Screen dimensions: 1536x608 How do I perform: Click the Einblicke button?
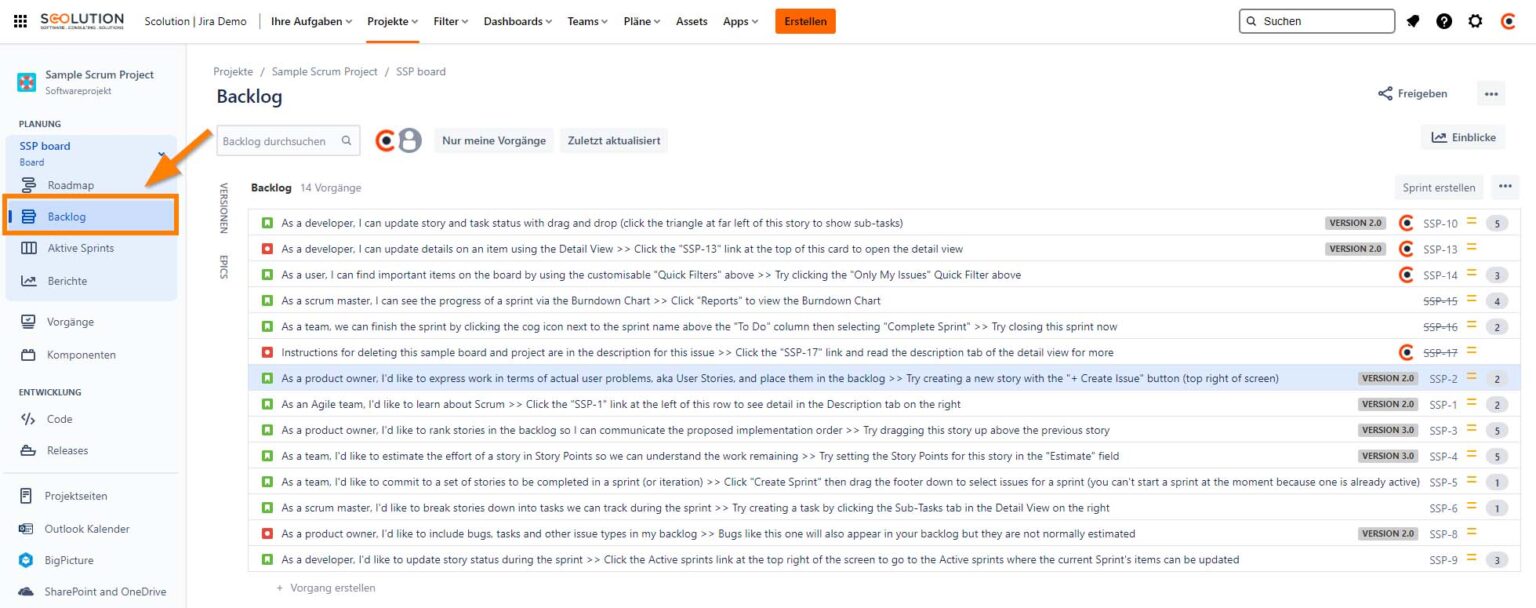point(1463,138)
